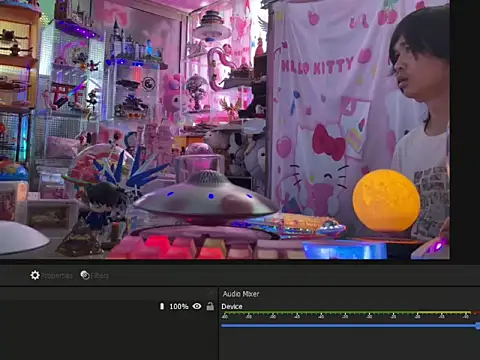
Task: Click the 100% indicator in the source row
Action: click(179, 306)
